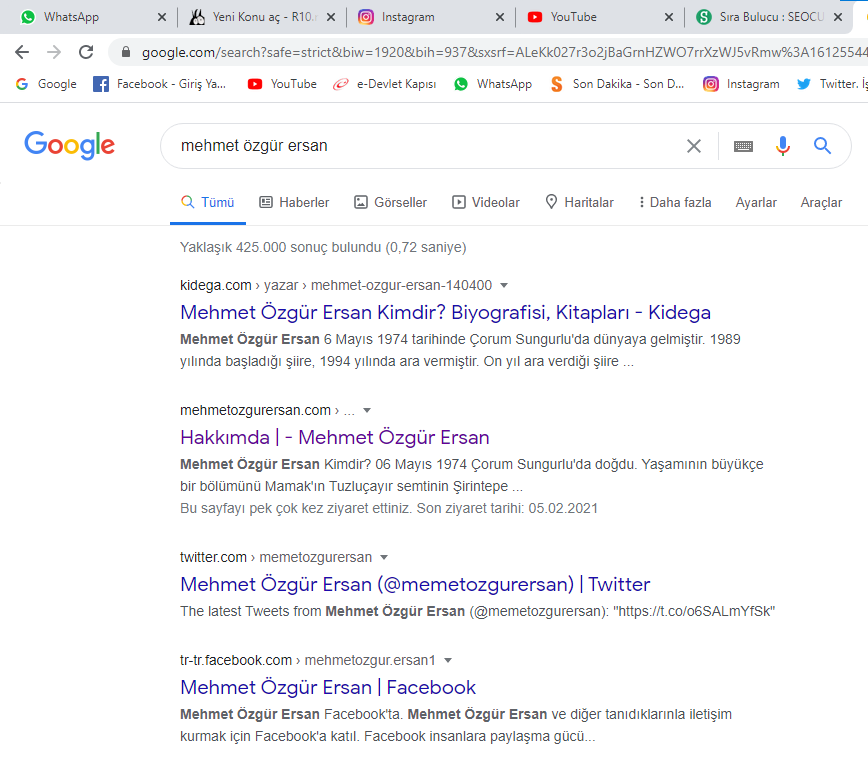
Task: Open the Daha fazla menu
Action: pos(675,203)
